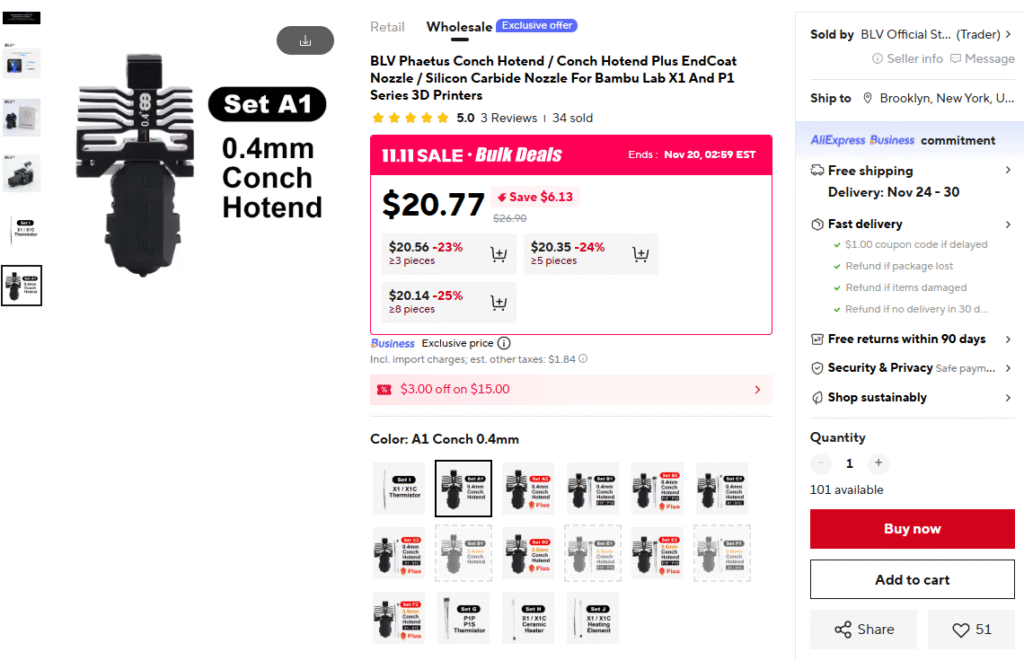Expand Free returns within 90 days
1024x661 pixels.
[1007, 339]
